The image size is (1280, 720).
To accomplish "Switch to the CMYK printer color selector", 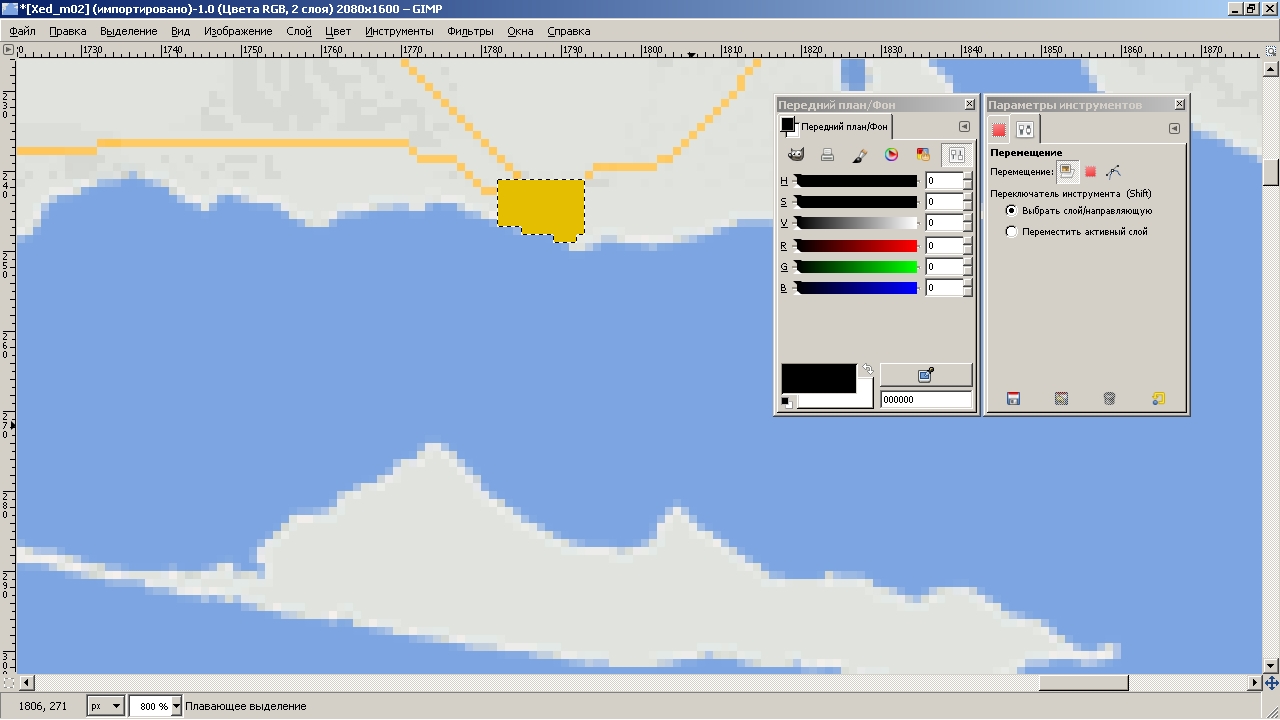I will tap(828, 155).
